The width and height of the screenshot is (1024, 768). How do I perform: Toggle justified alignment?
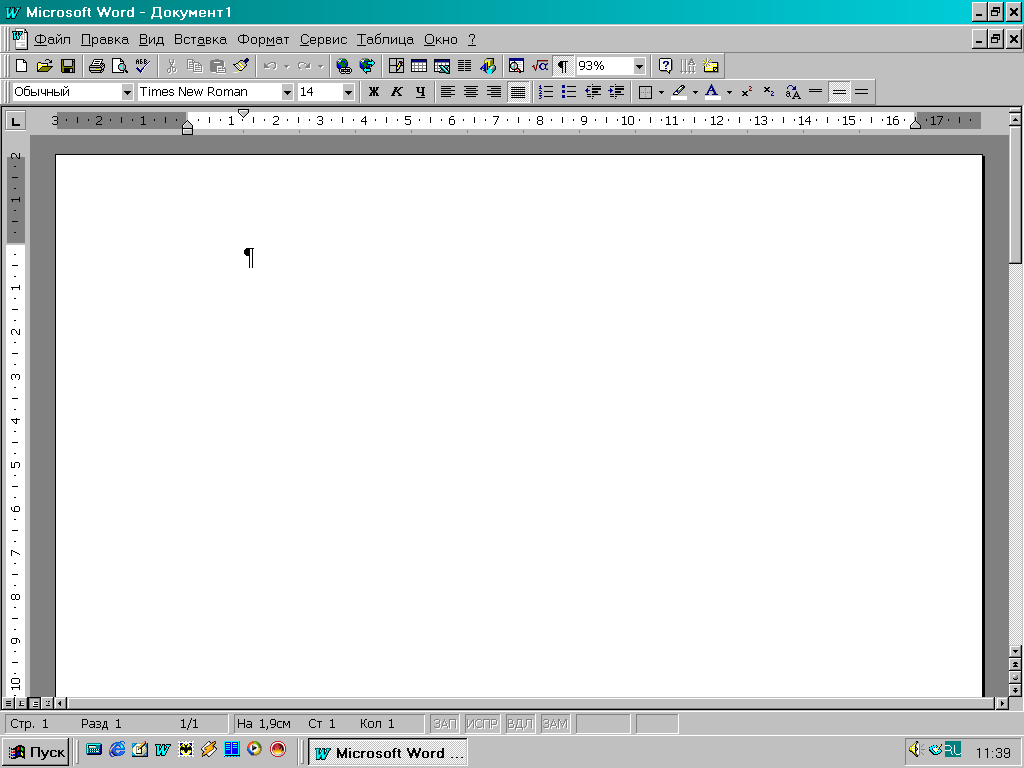pos(518,92)
